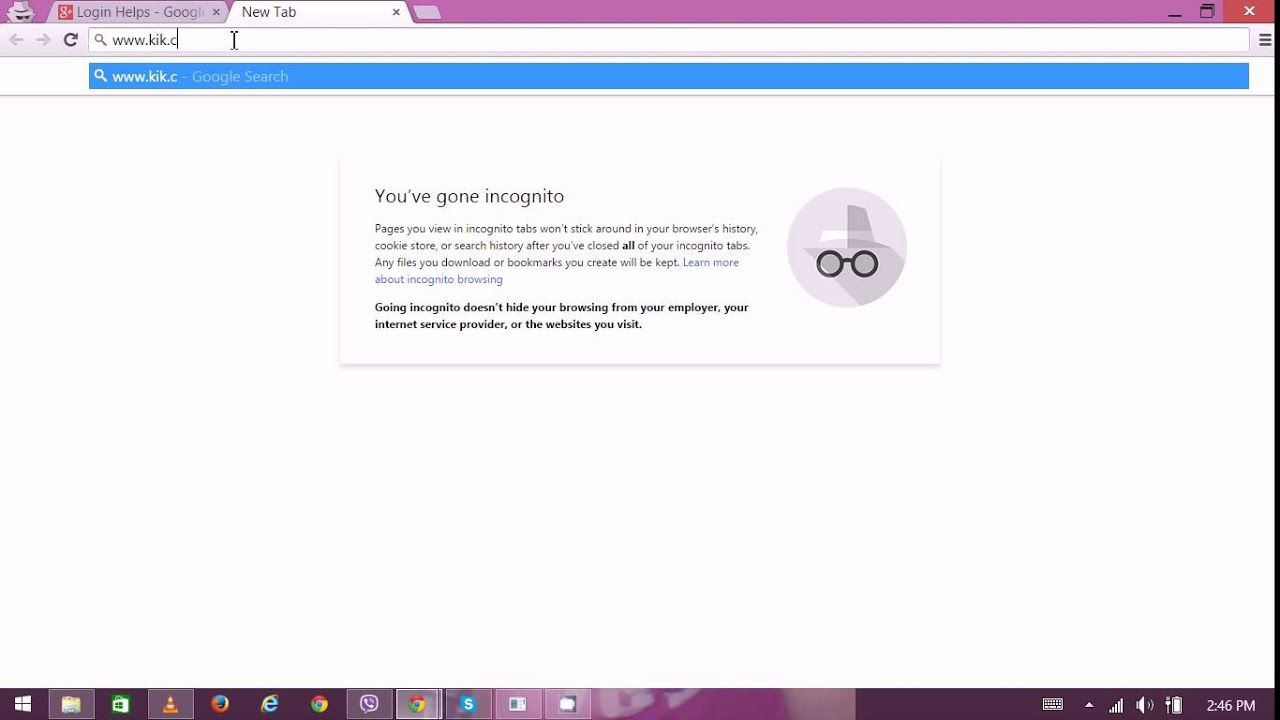Viewport: 1280px width, 720px height.
Task: Restore down the Chrome window
Action: click(x=1207, y=12)
